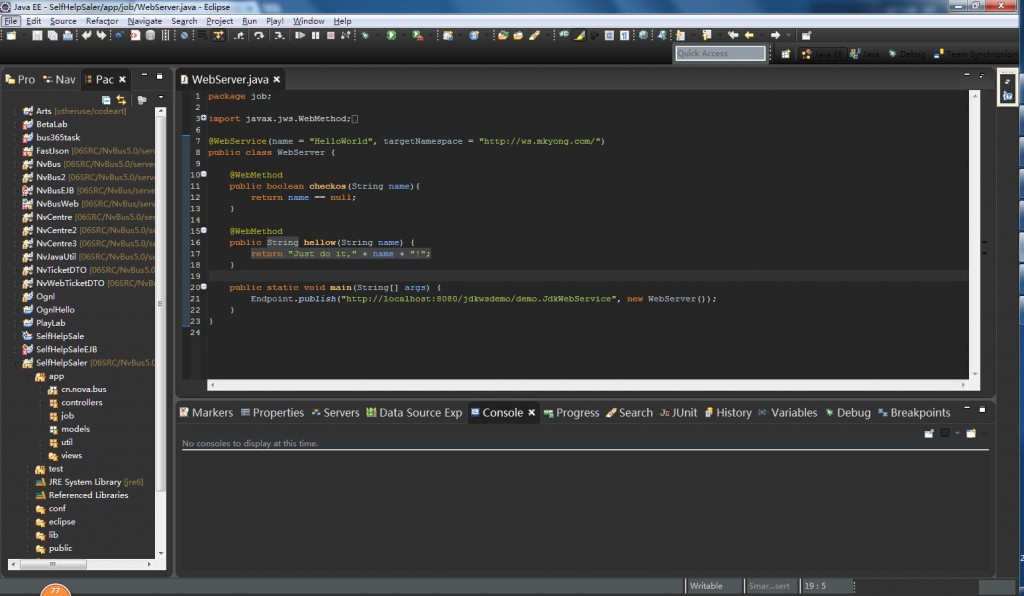Save the file with the Save icon
The image size is (1024, 596).
(x=37, y=35)
